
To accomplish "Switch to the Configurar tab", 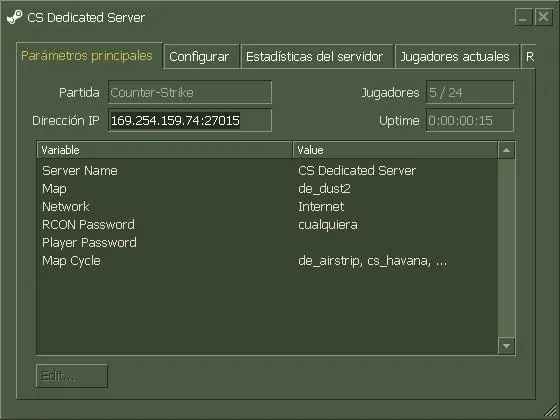I will pos(201,56).
